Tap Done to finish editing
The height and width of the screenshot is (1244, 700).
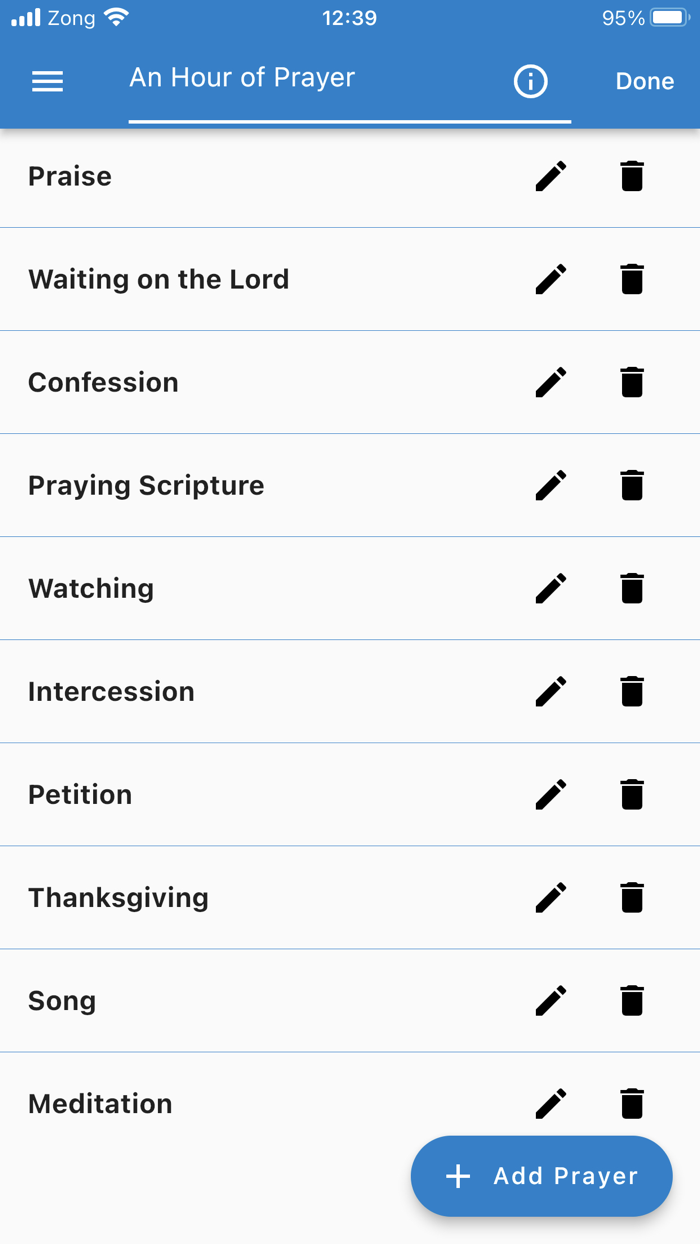pyautogui.click(x=644, y=81)
